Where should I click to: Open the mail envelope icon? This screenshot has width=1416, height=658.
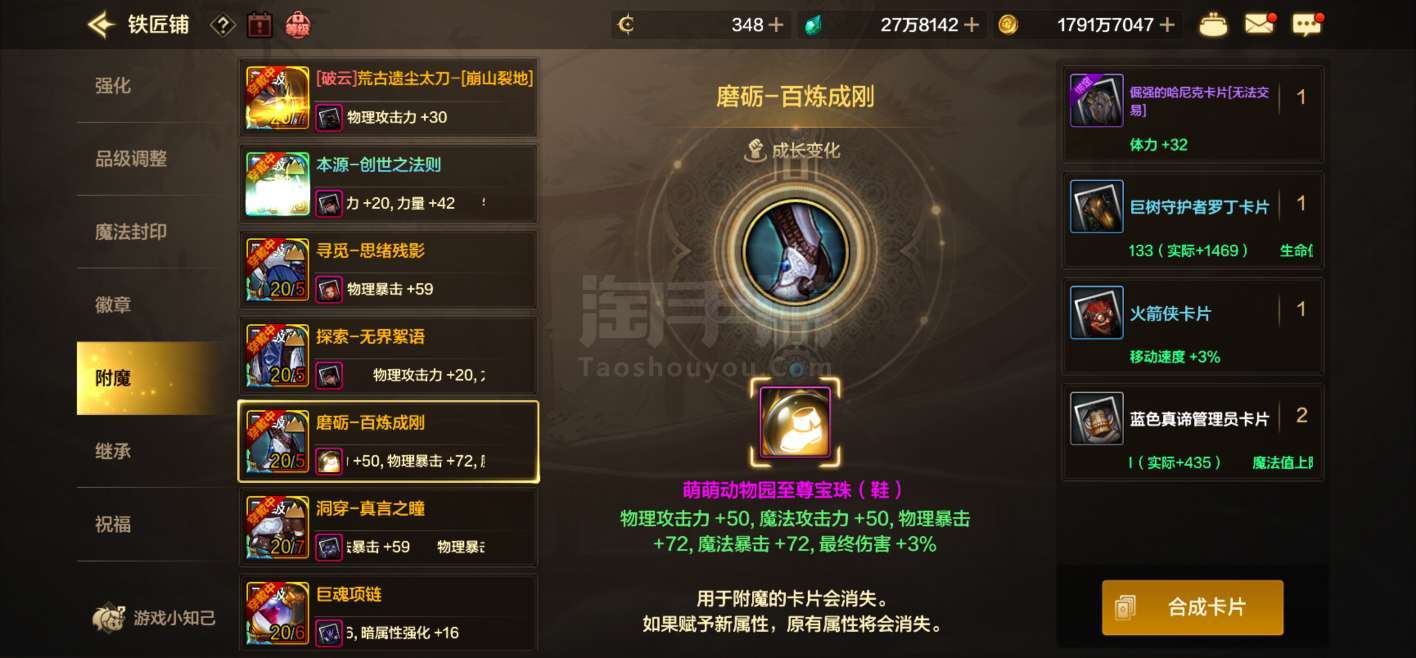(x=1260, y=24)
